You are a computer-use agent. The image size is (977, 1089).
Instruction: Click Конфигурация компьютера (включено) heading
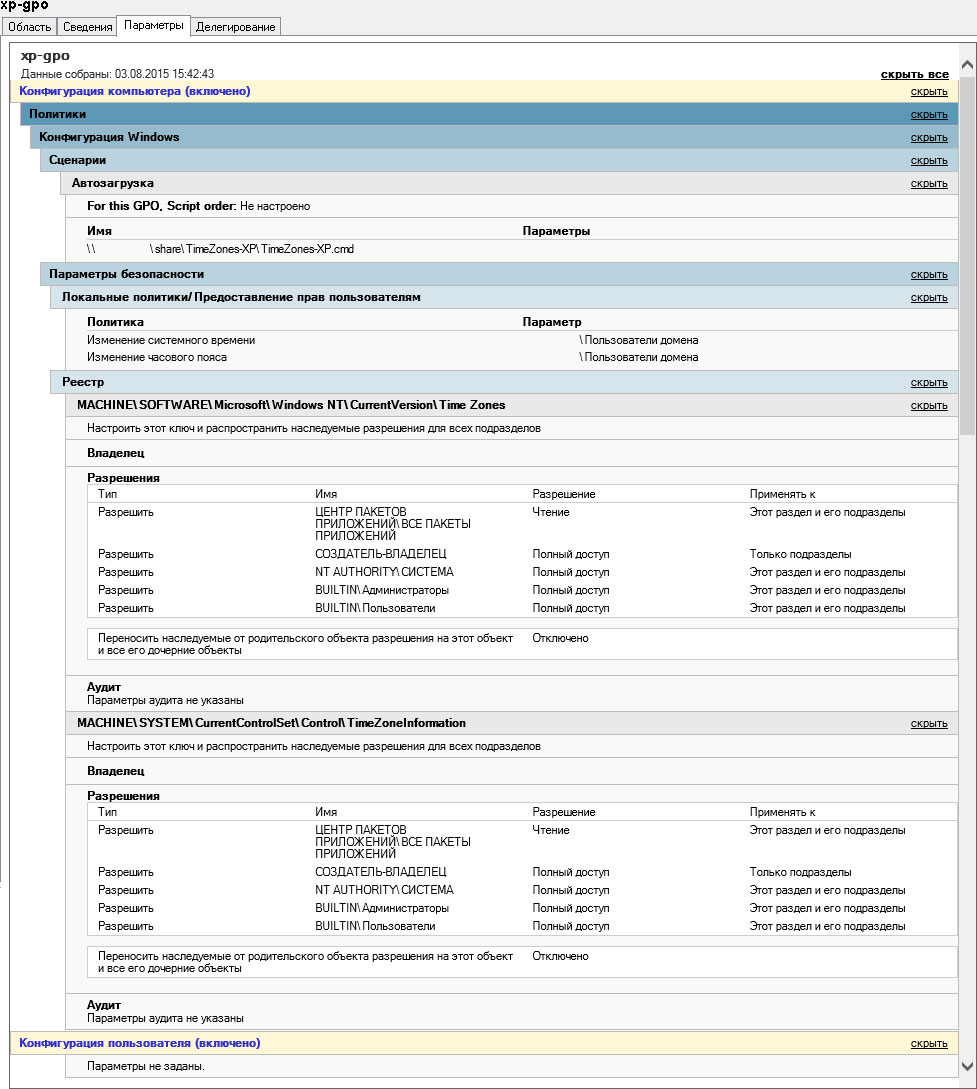[135, 91]
